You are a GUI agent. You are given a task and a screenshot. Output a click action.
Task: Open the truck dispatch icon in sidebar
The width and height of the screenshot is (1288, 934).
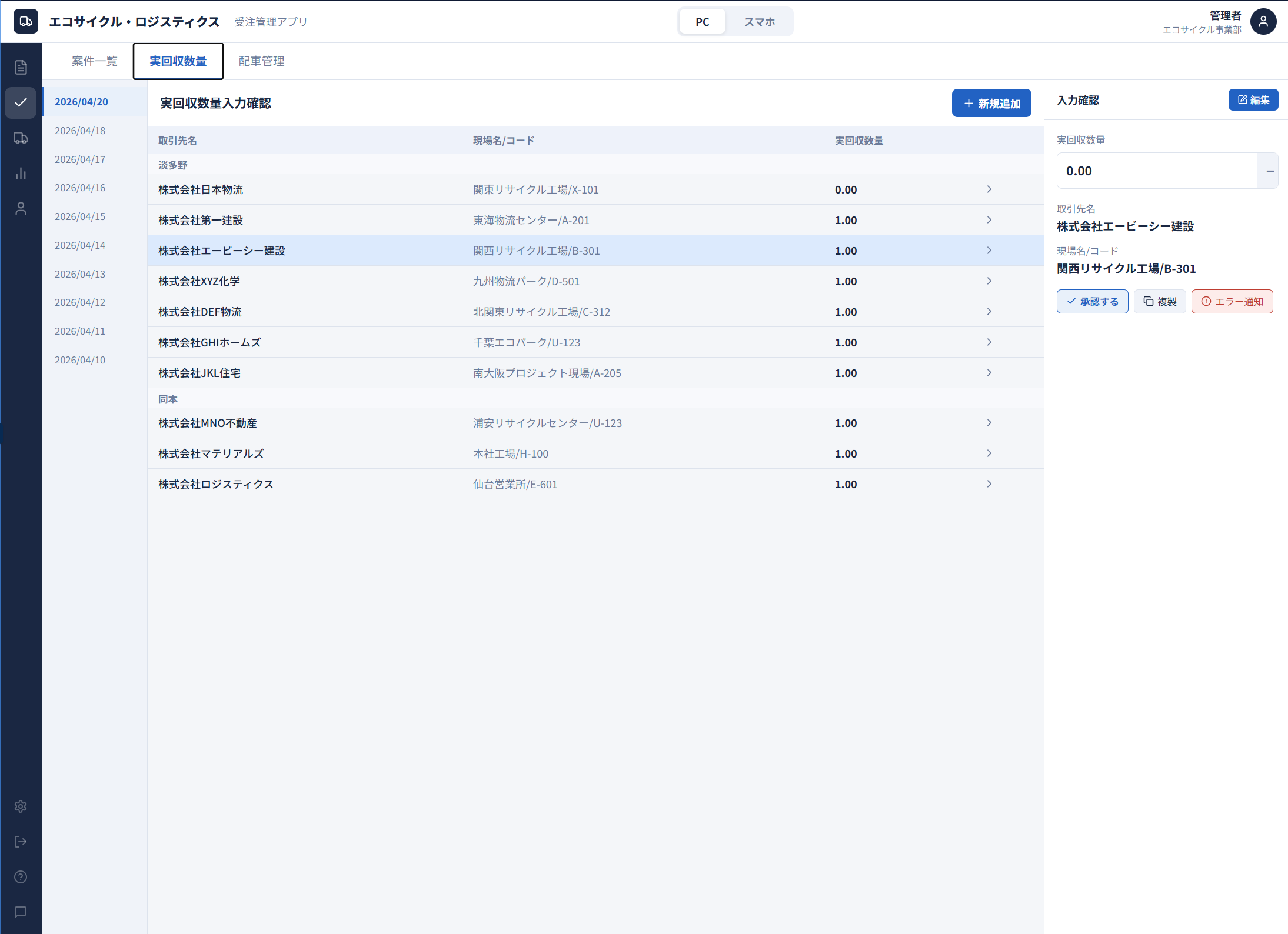point(21,138)
